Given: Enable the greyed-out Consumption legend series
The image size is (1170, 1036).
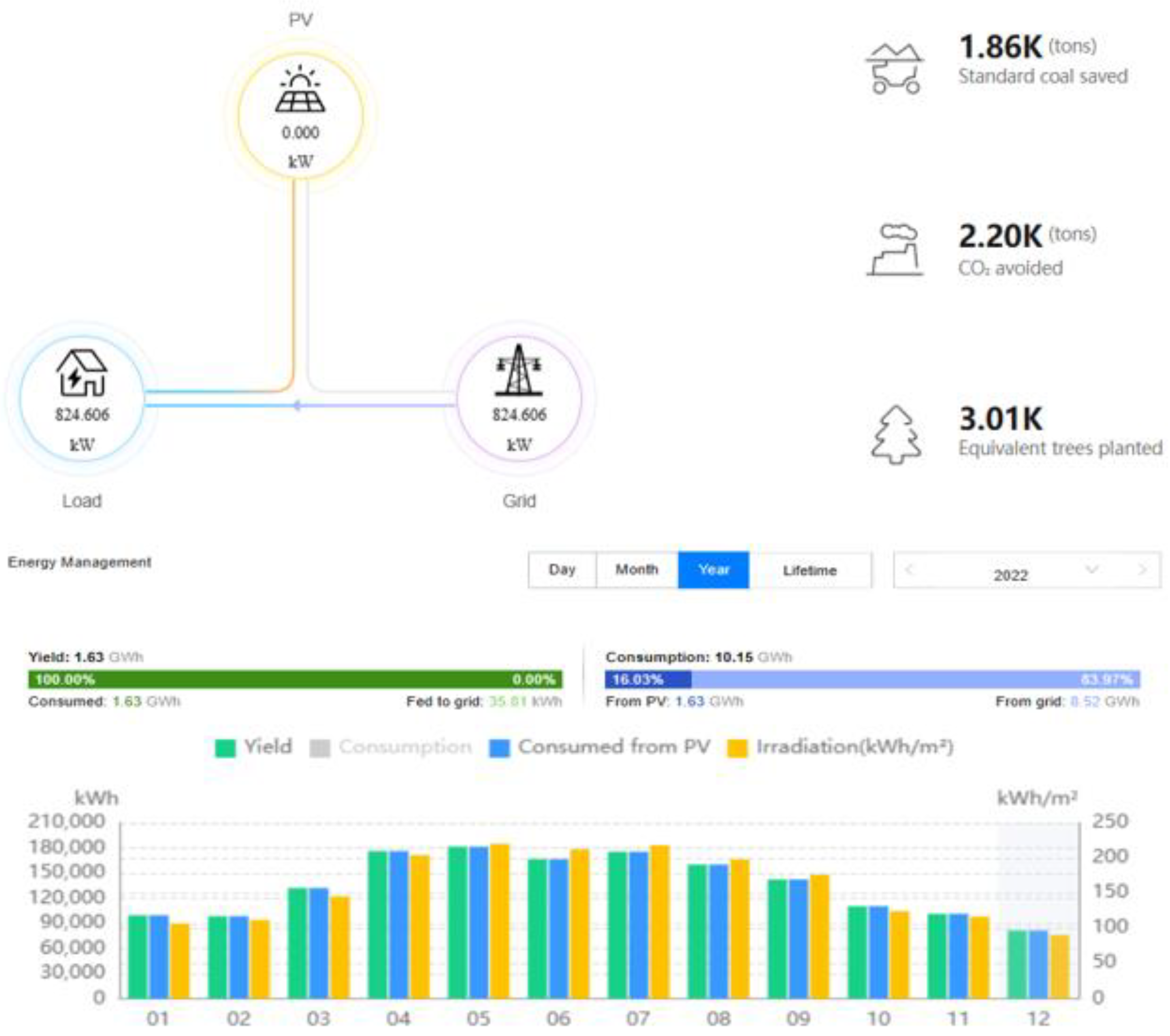Looking at the screenshot, I should coord(390,747).
